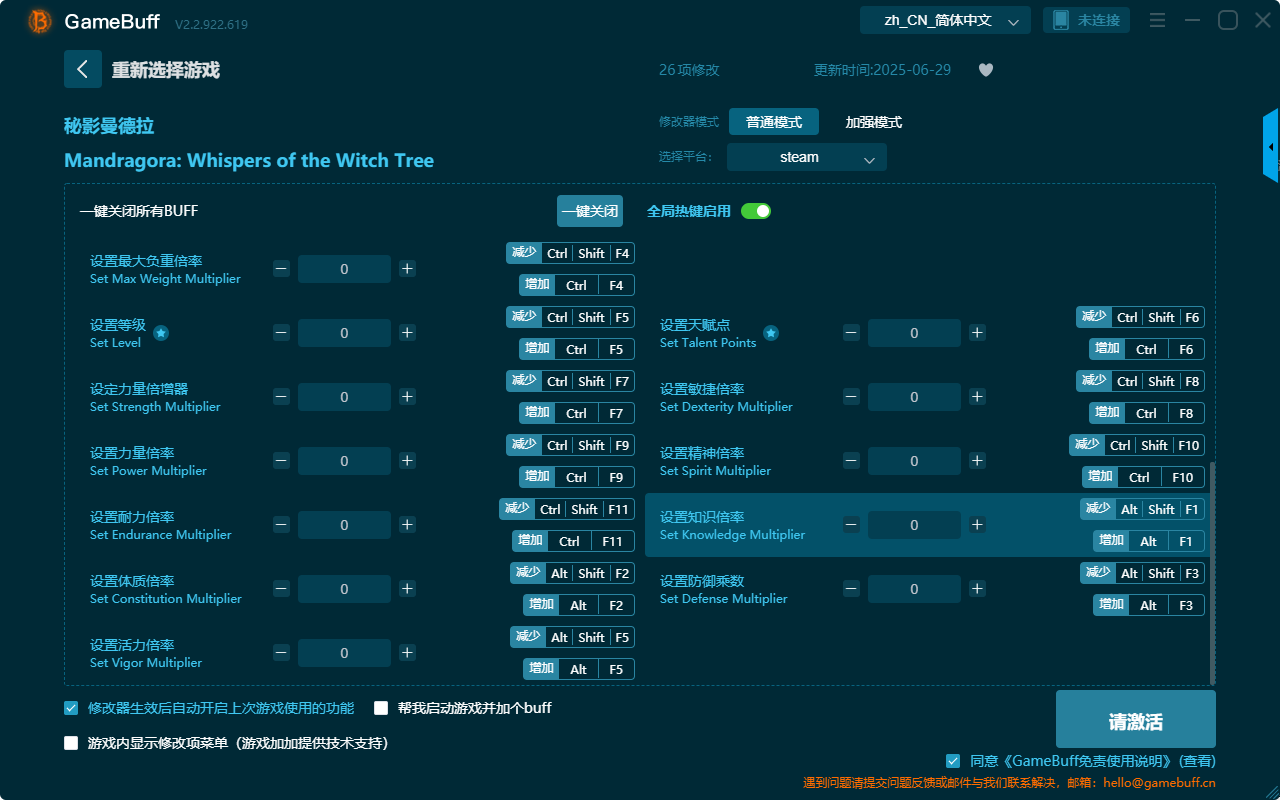The height and width of the screenshot is (800, 1280).
Task: Click the 一键关闭 button
Action: point(590,211)
